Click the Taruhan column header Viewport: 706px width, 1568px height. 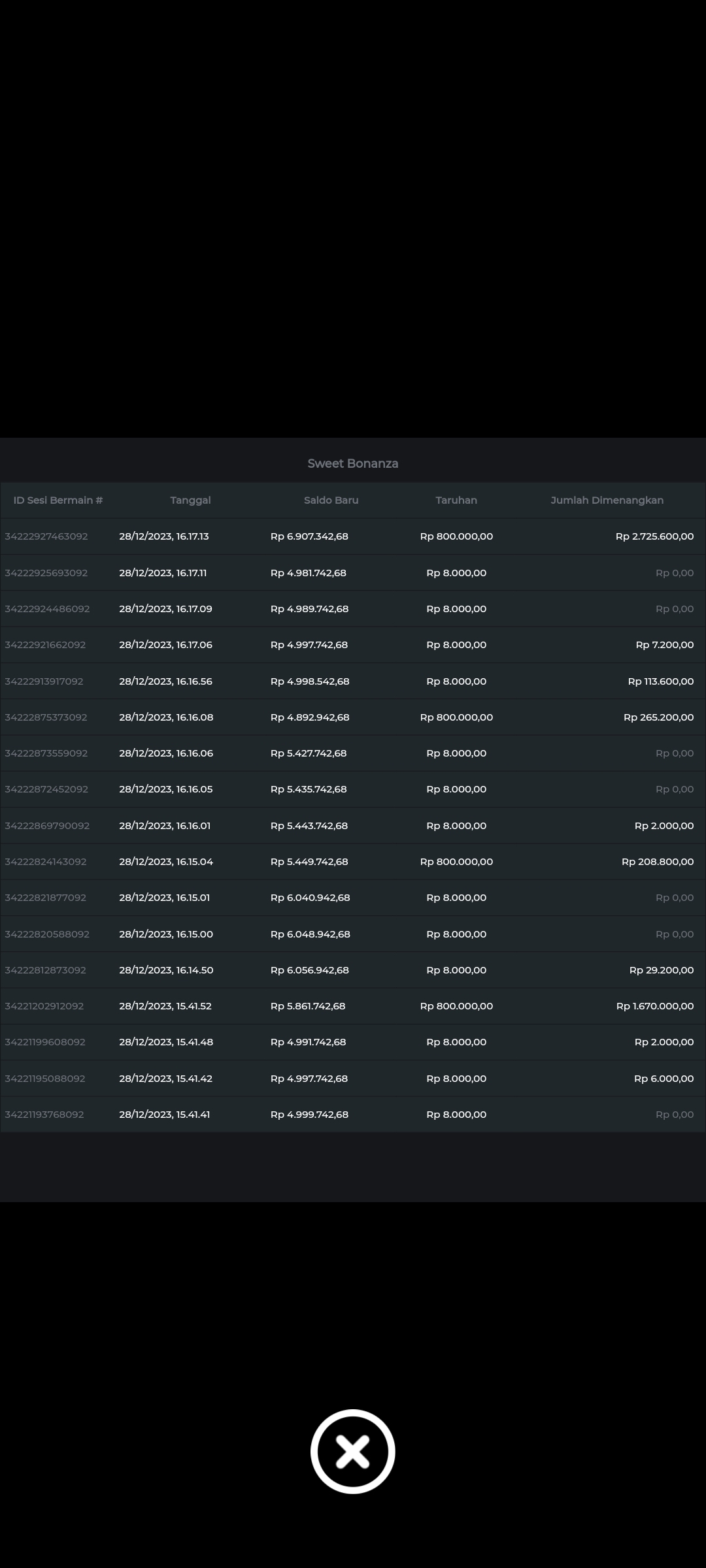(456, 500)
